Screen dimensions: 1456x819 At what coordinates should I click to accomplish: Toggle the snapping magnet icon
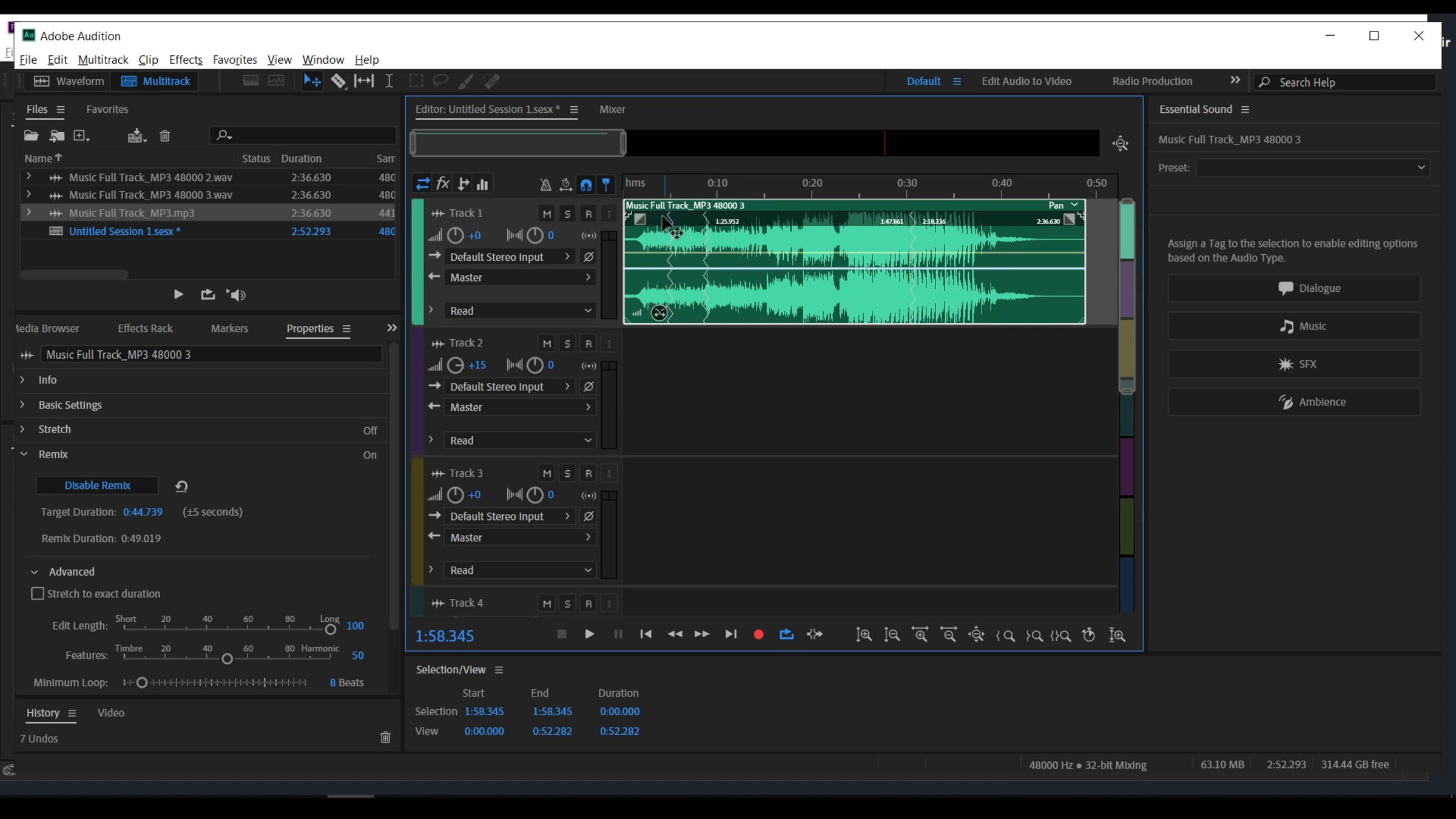[586, 184]
